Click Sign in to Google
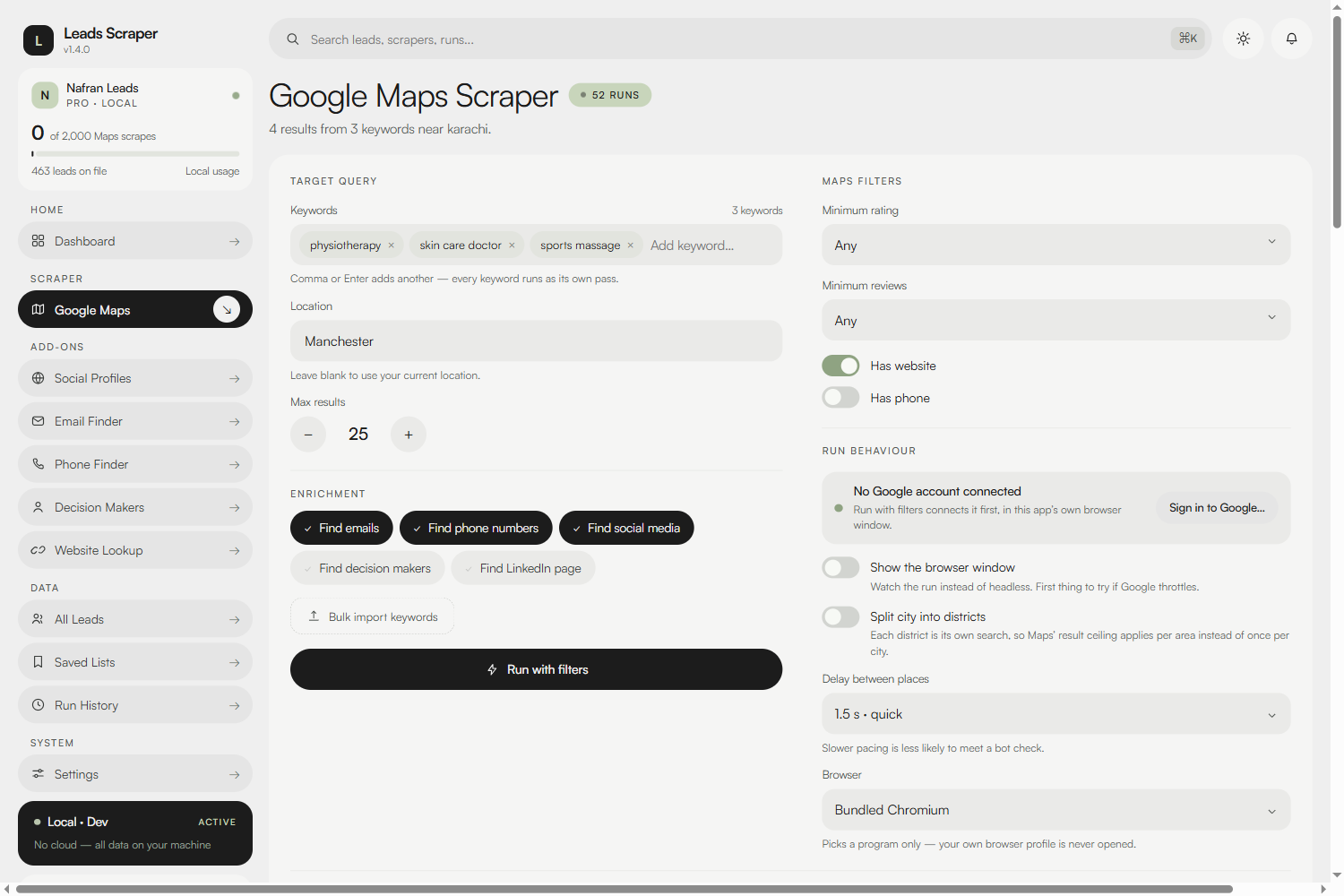Viewport: 1344px width, 896px height. tap(1217, 508)
